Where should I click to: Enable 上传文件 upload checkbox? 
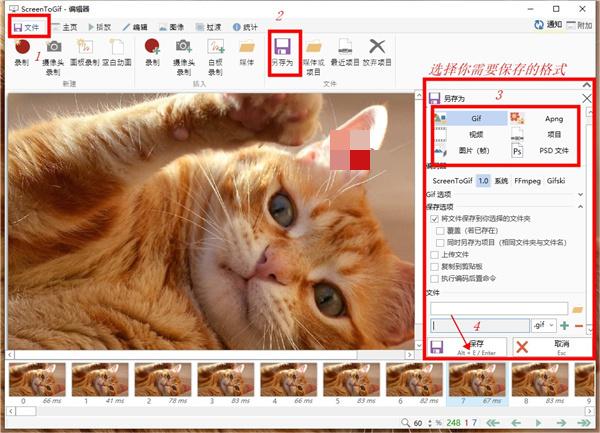434,255
